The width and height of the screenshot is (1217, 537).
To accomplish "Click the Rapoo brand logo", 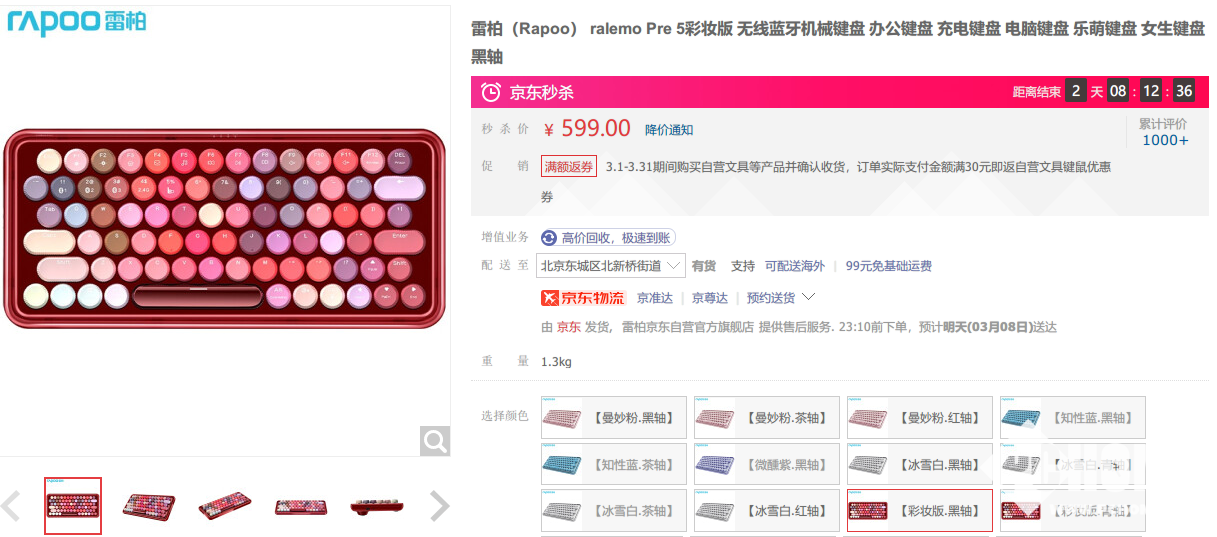I will (x=77, y=22).
